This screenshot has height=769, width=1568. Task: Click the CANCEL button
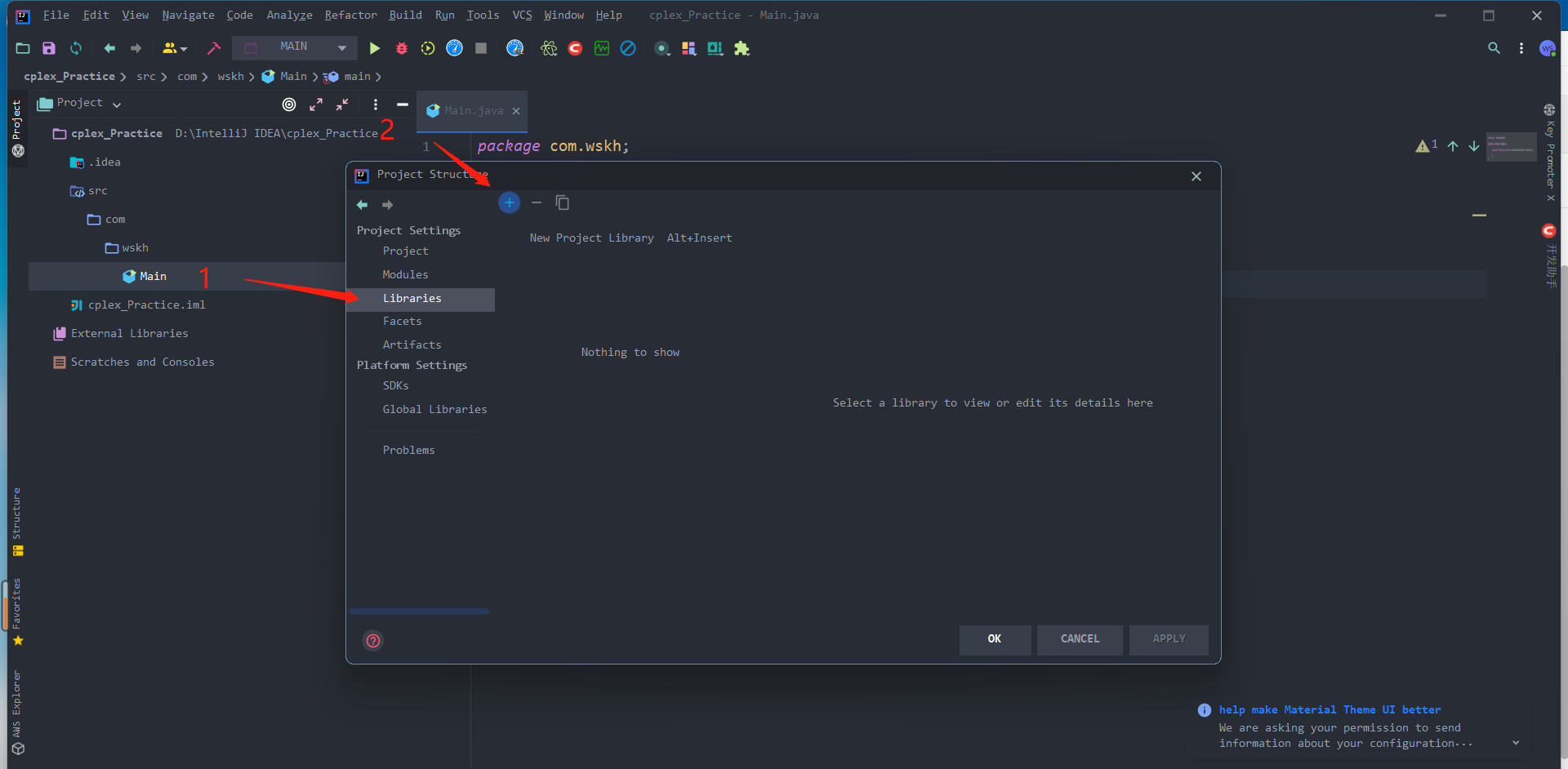coord(1080,639)
